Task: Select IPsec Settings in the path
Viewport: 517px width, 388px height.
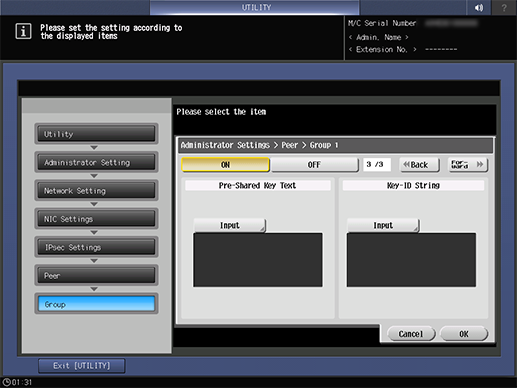Action: point(96,247)
